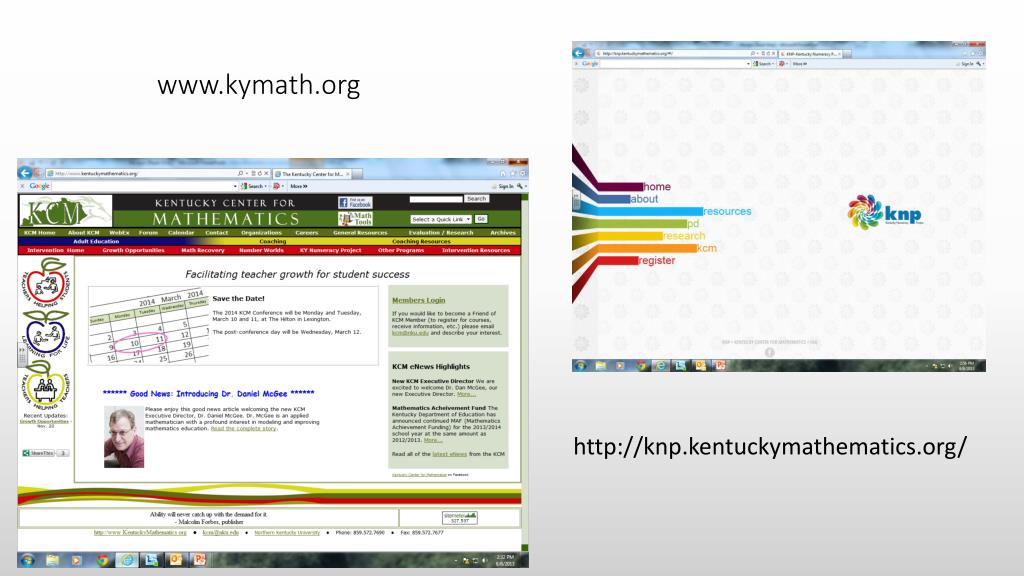This screenshot has height=576, width=1024.
Task: Click the blue apple 'Learning for Life' logo
Action: tap(45, 333)
